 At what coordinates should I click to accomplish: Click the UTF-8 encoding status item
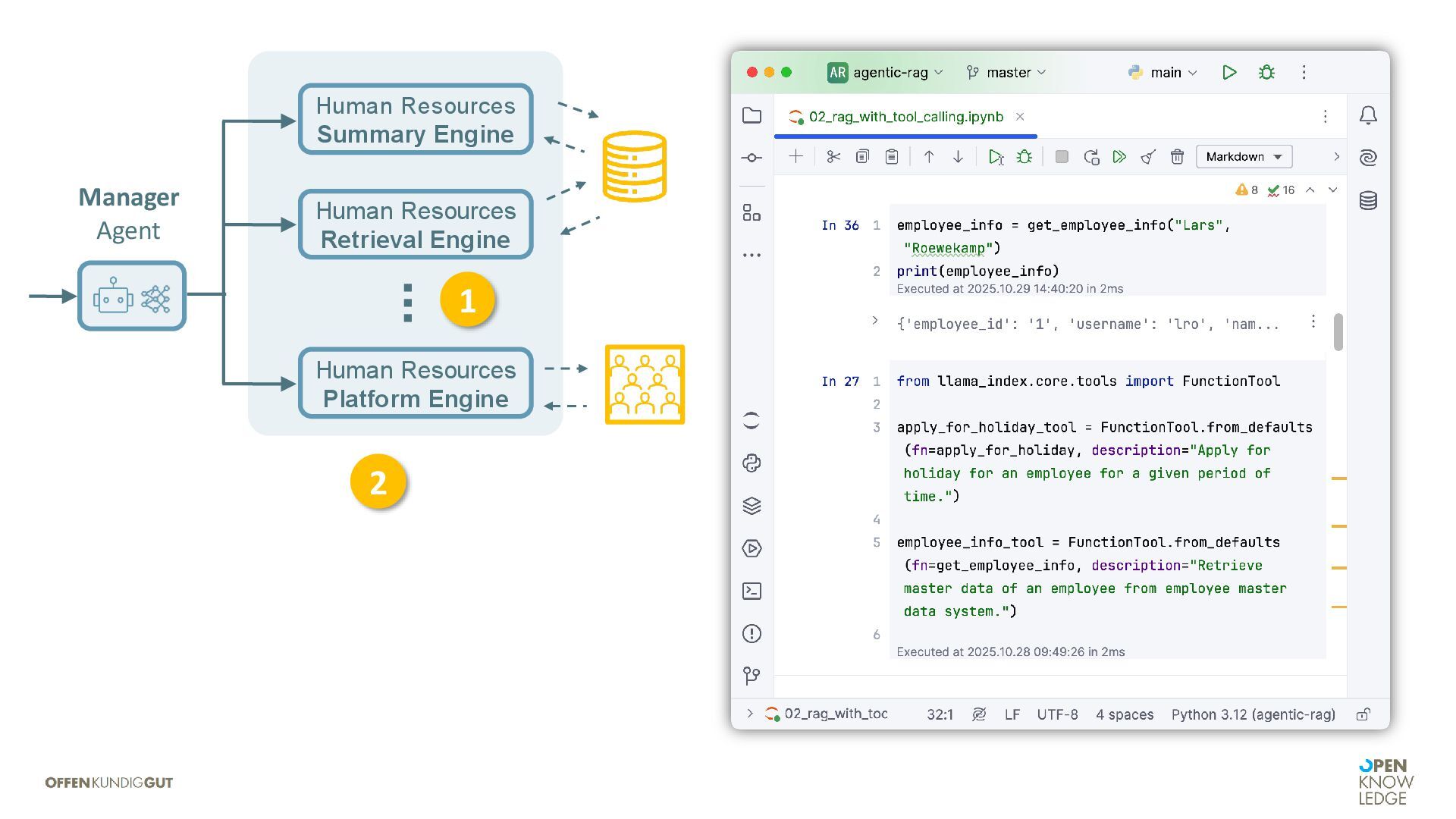(x=1057, y=714)
